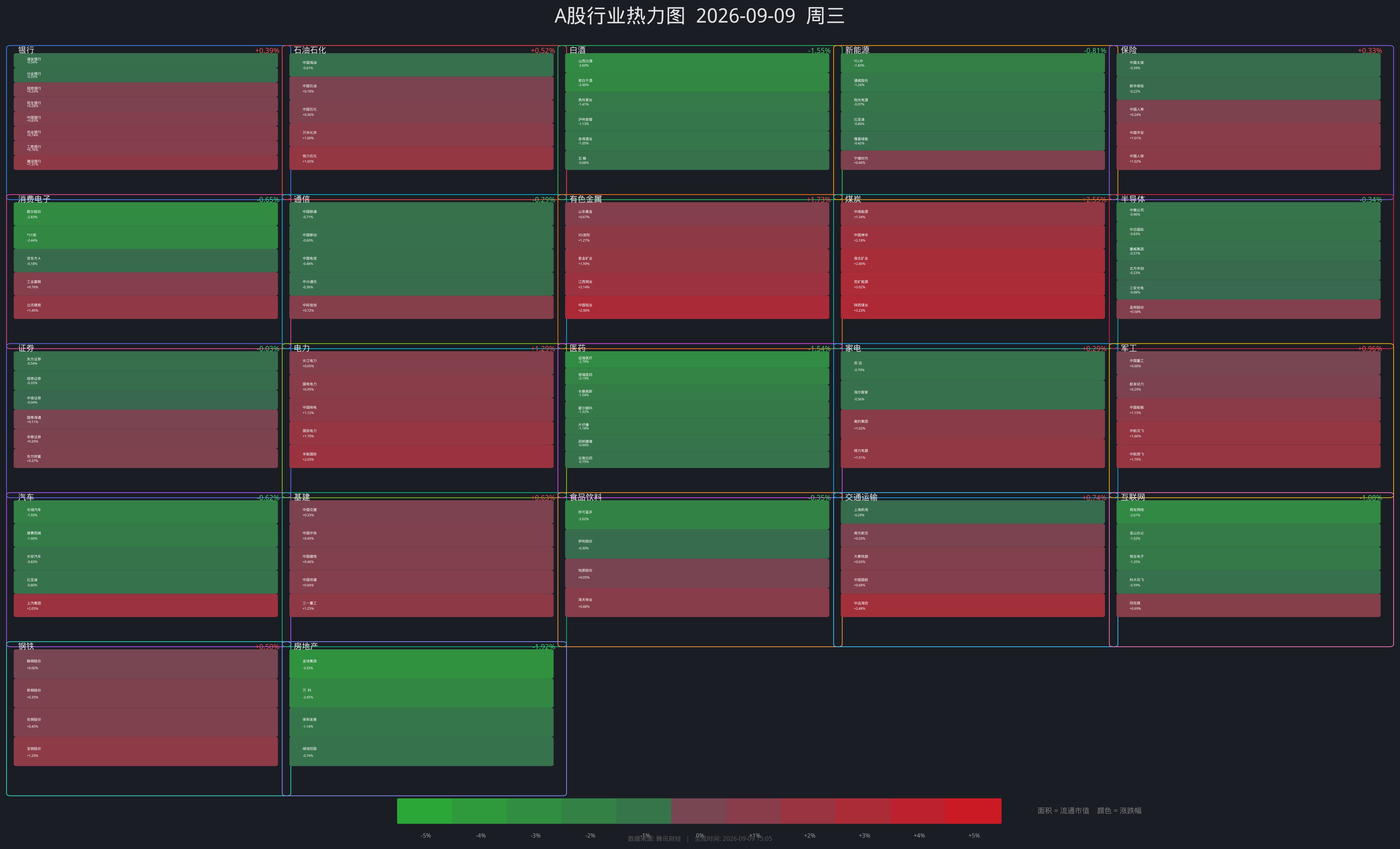This screenshot has width=1400, height=849.
Task: Click the 金地集团 tile in 房地产
Action: click(421, 664)
